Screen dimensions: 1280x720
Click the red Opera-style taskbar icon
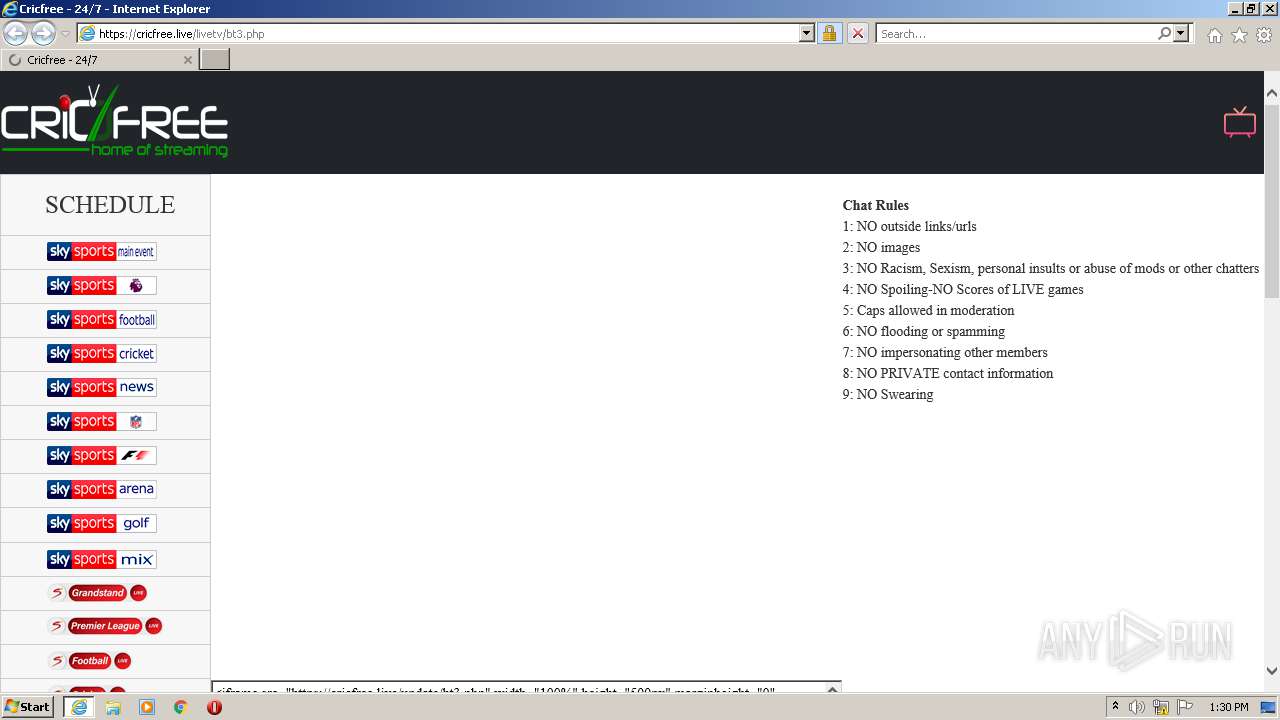[214, 707]
